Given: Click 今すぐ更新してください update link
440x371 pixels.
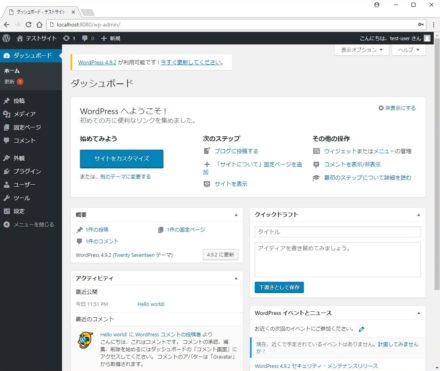Looking at the screenshot, I should (192, 62).
